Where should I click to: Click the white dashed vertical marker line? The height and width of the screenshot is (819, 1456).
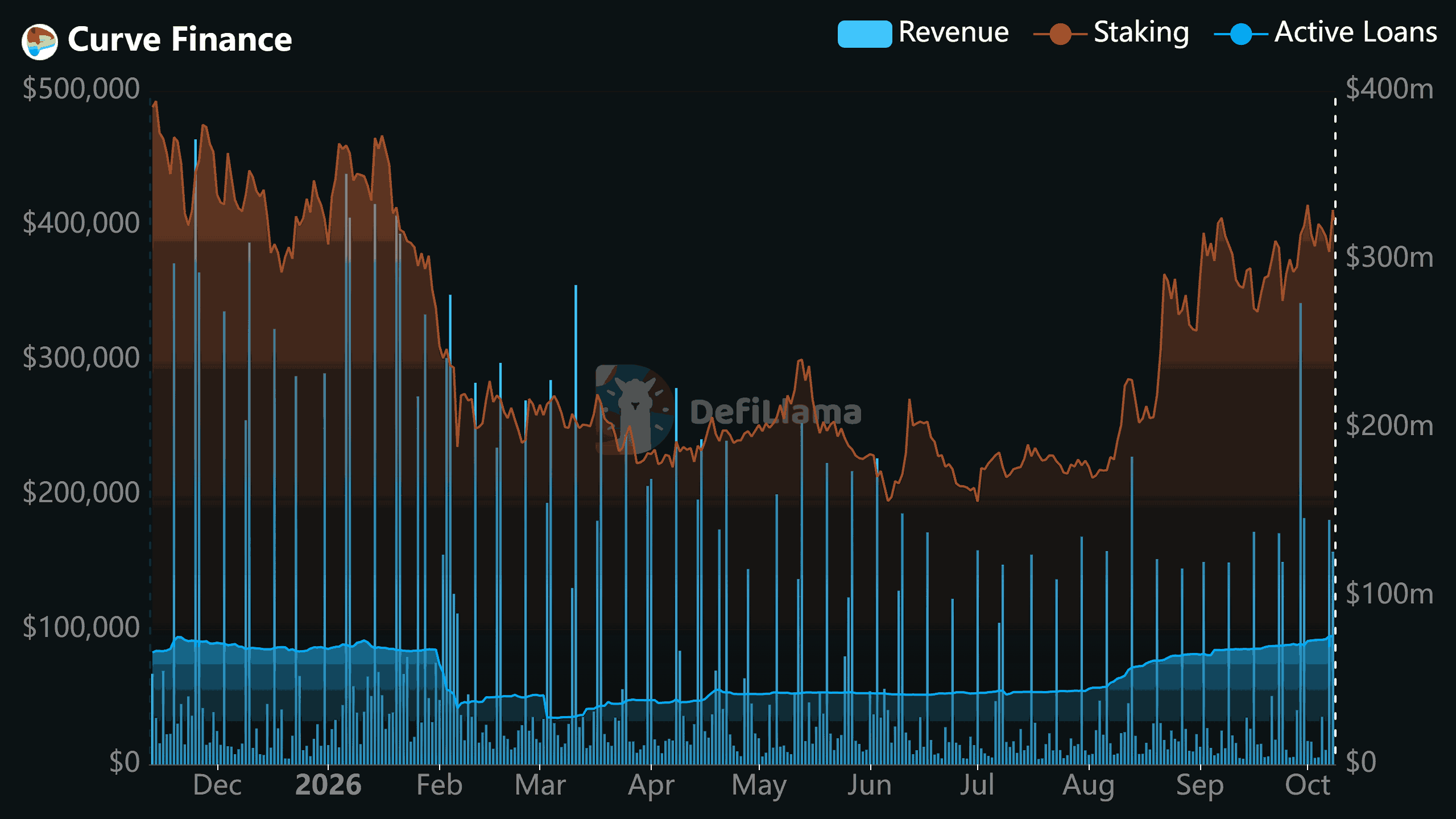click(1335, 431)
